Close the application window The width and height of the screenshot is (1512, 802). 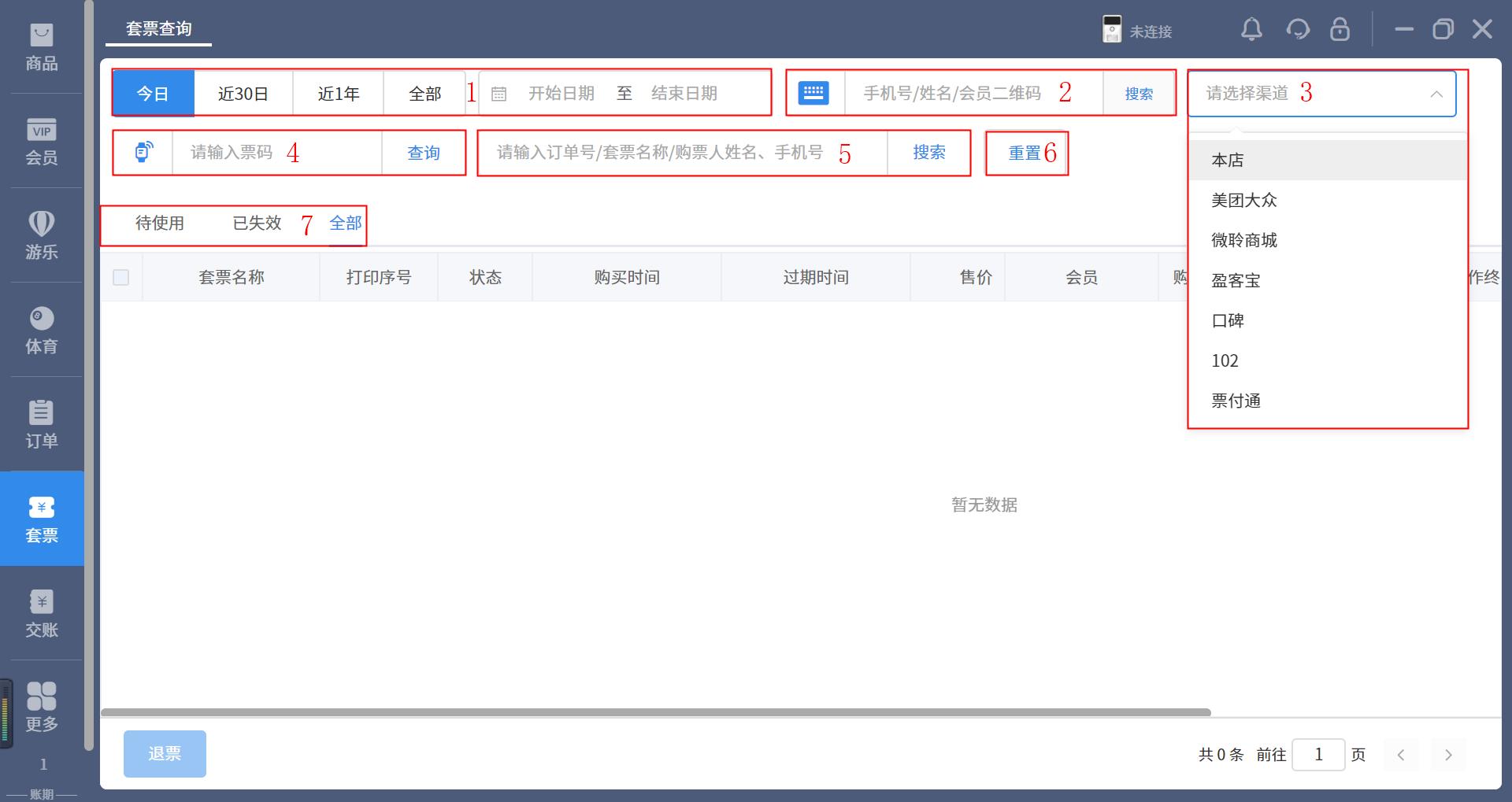[x=1482, y=29]
